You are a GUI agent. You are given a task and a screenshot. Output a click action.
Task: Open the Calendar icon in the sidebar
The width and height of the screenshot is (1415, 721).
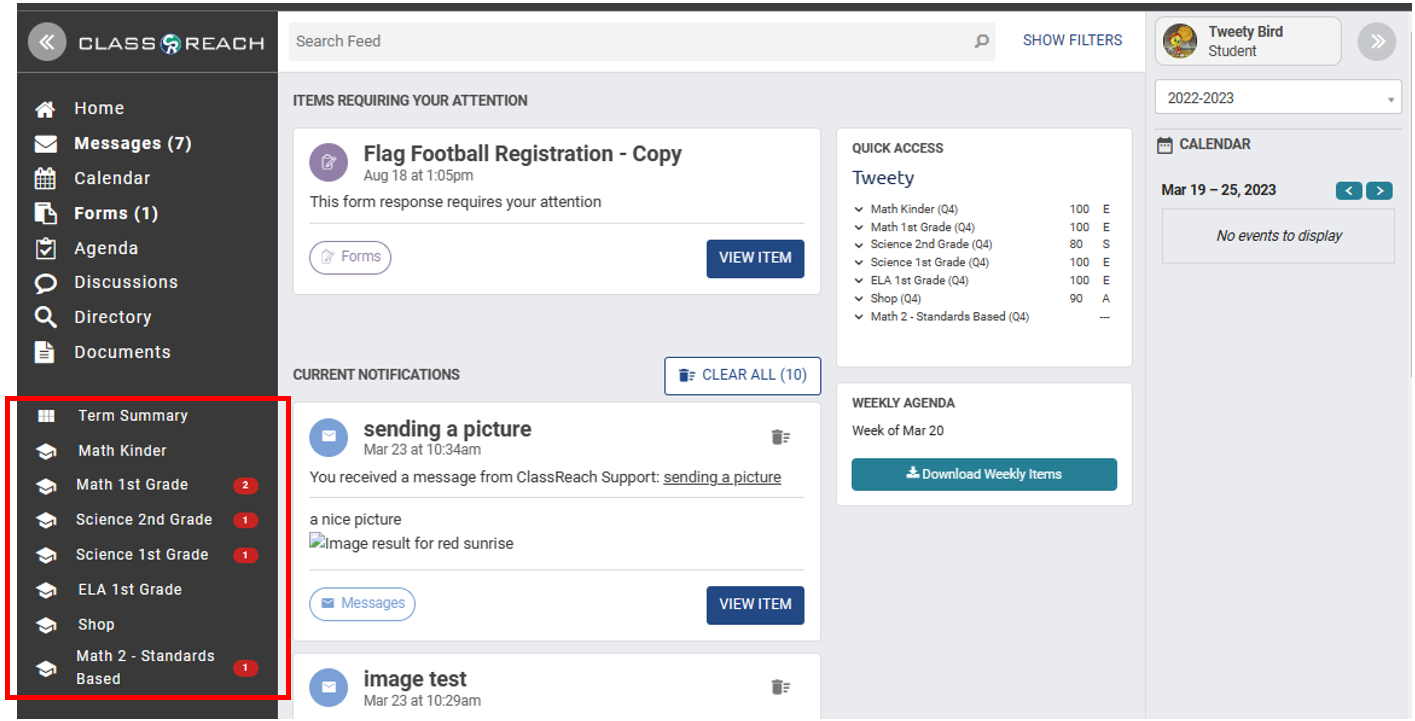[x=45, y=178]
